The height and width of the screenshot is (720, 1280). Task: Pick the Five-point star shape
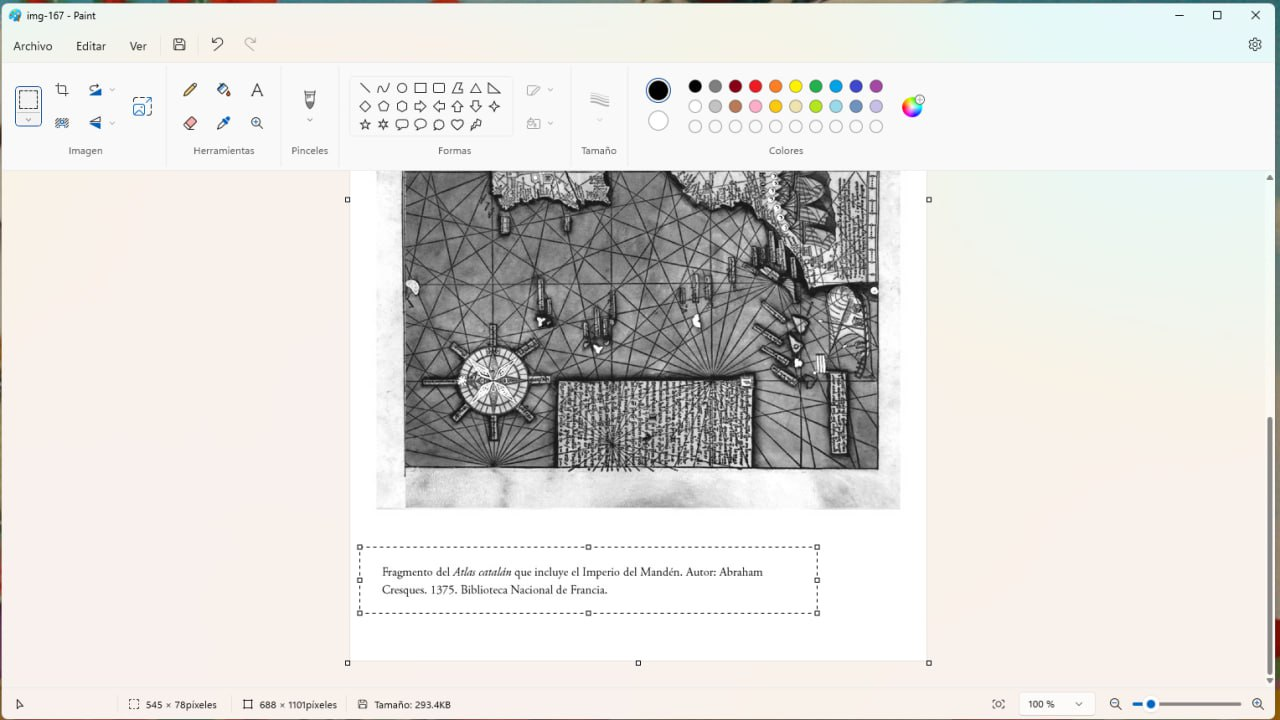(365, 125)
